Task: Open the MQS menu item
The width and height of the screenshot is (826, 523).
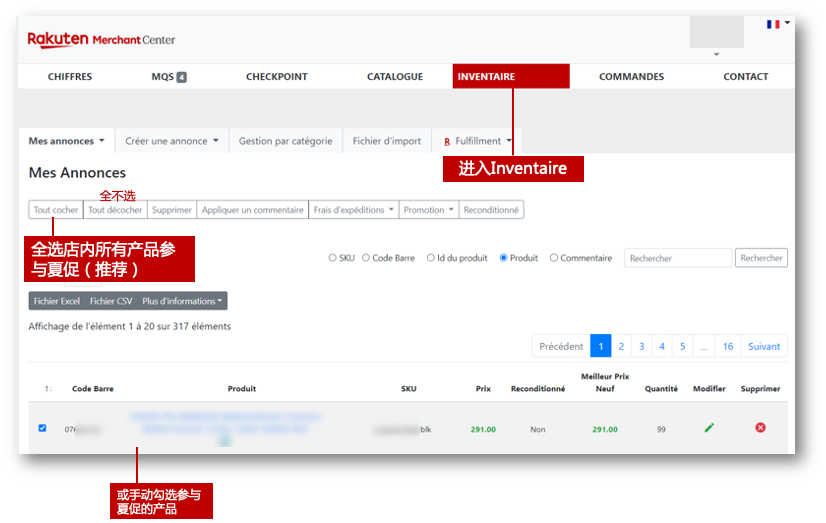Action: [x=169, y=77]
